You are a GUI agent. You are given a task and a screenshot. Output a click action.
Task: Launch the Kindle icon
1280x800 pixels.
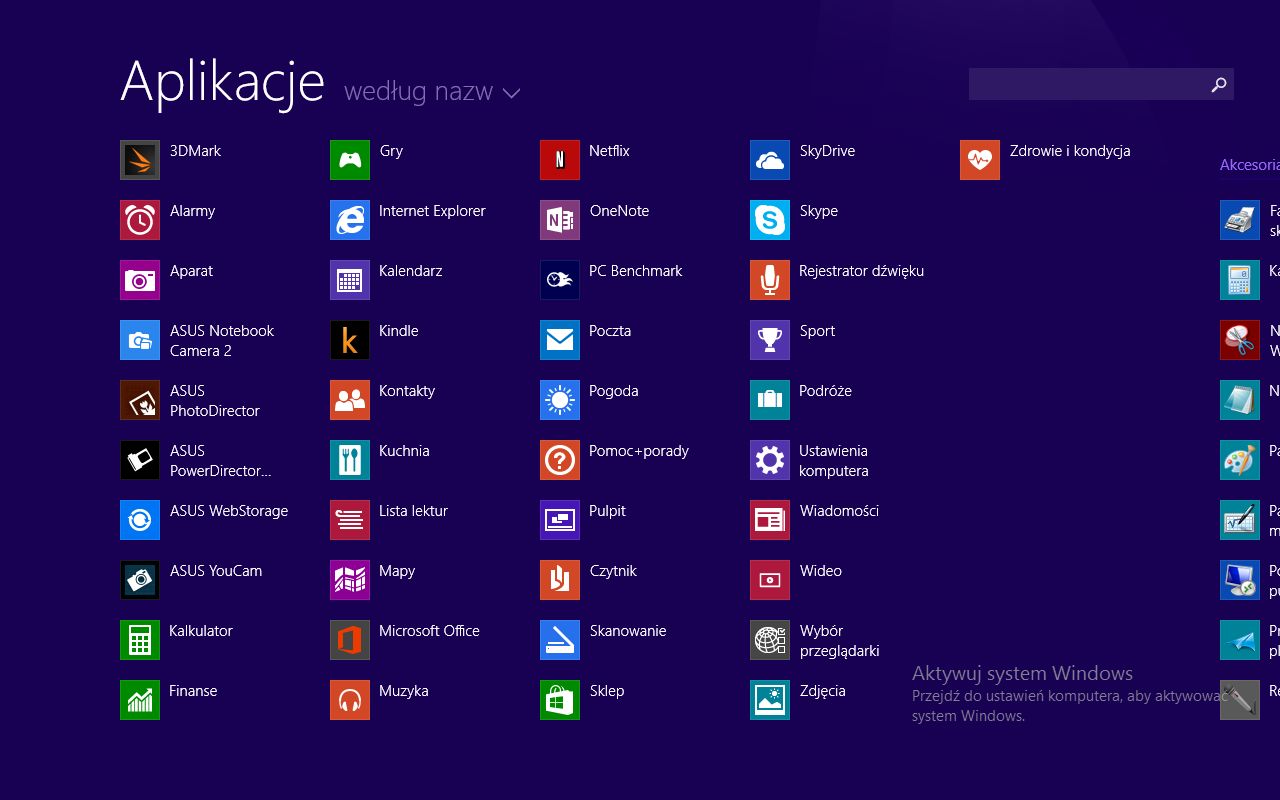[350, 340]
